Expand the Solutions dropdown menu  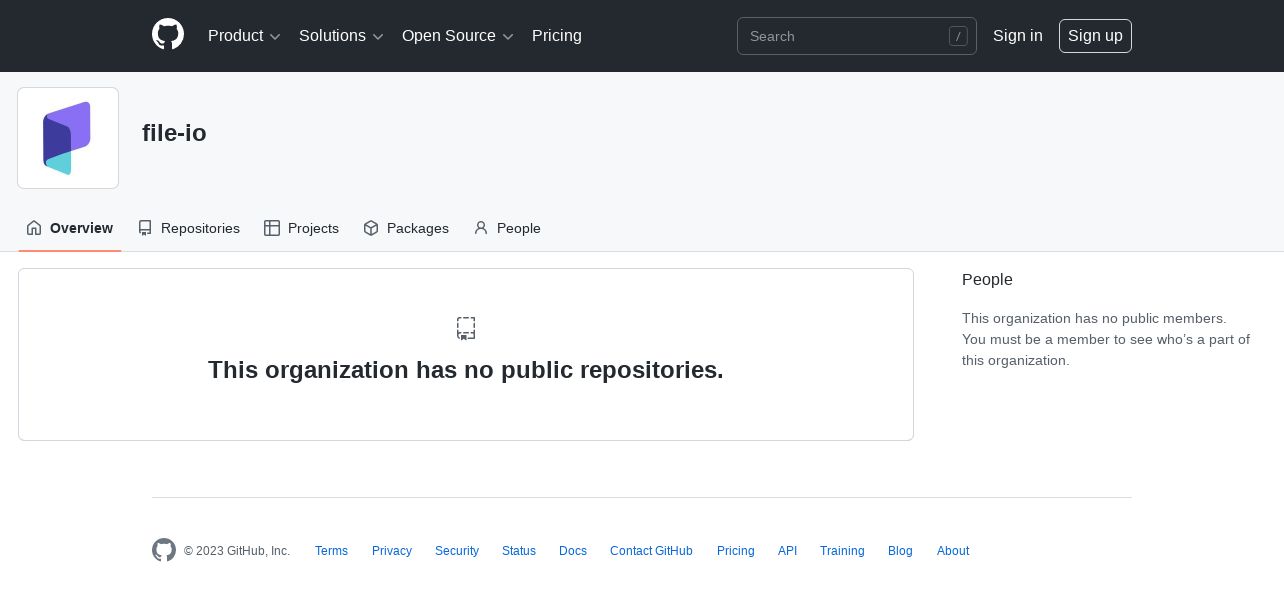(341, 36)
